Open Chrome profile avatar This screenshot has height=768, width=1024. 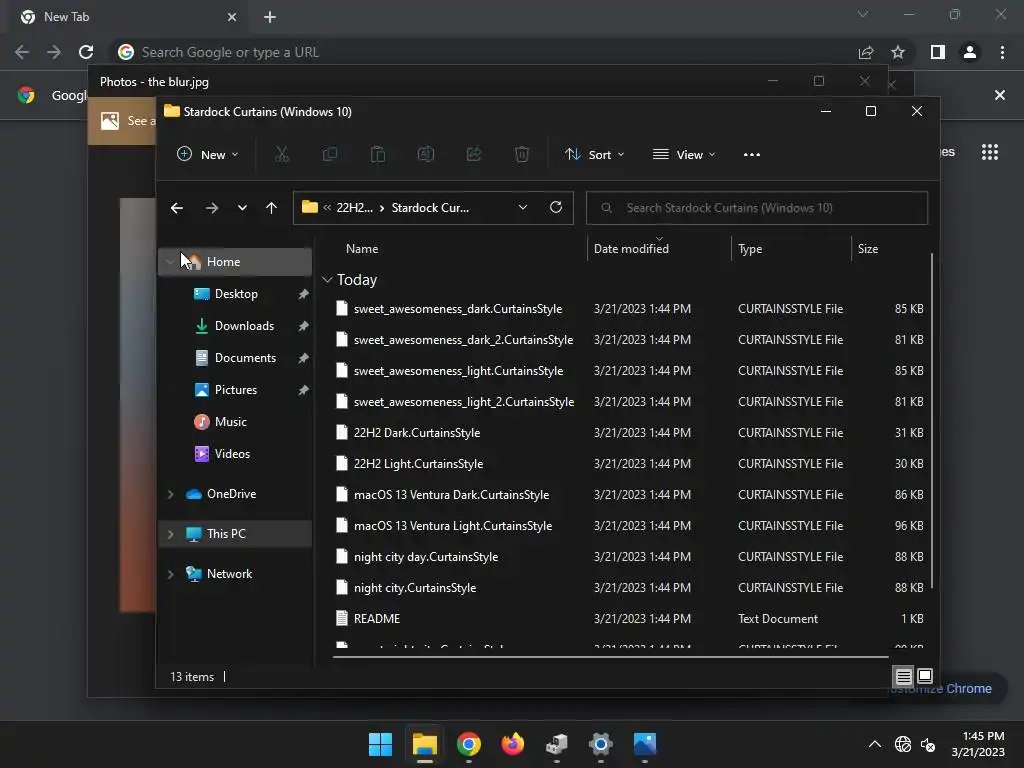970,52
